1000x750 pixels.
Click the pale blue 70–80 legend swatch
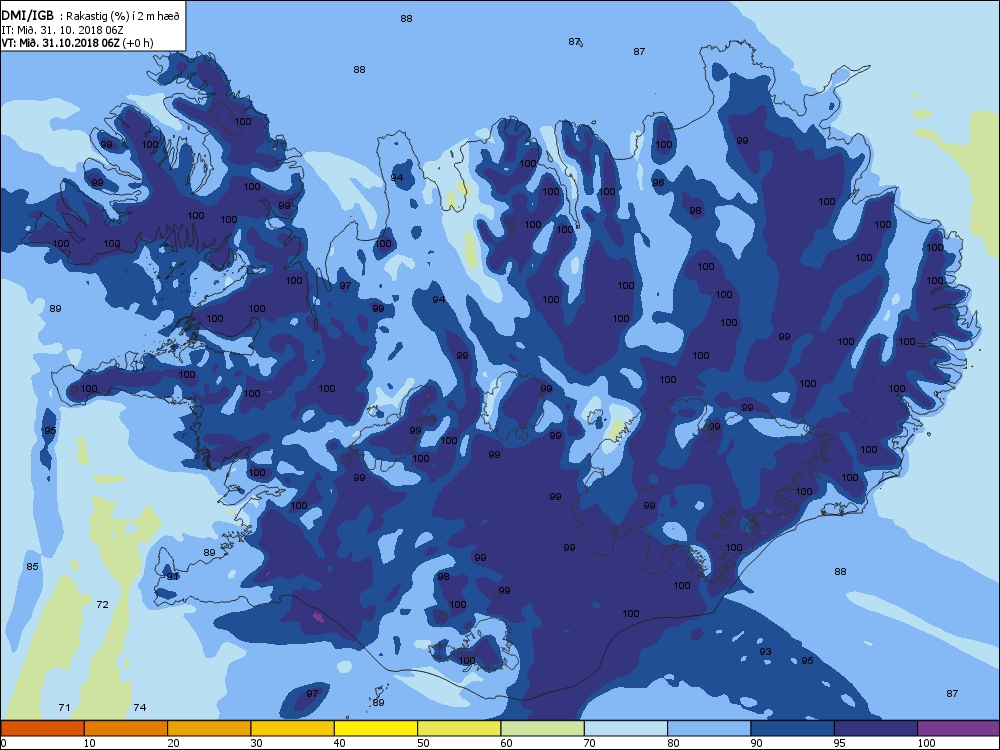626,728
